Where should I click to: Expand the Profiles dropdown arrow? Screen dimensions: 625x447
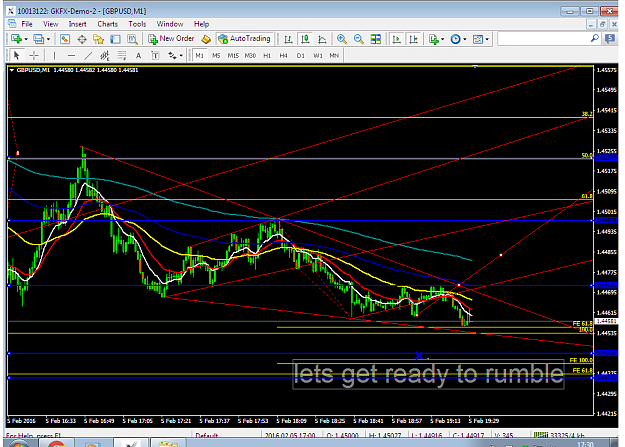point(48,39)
